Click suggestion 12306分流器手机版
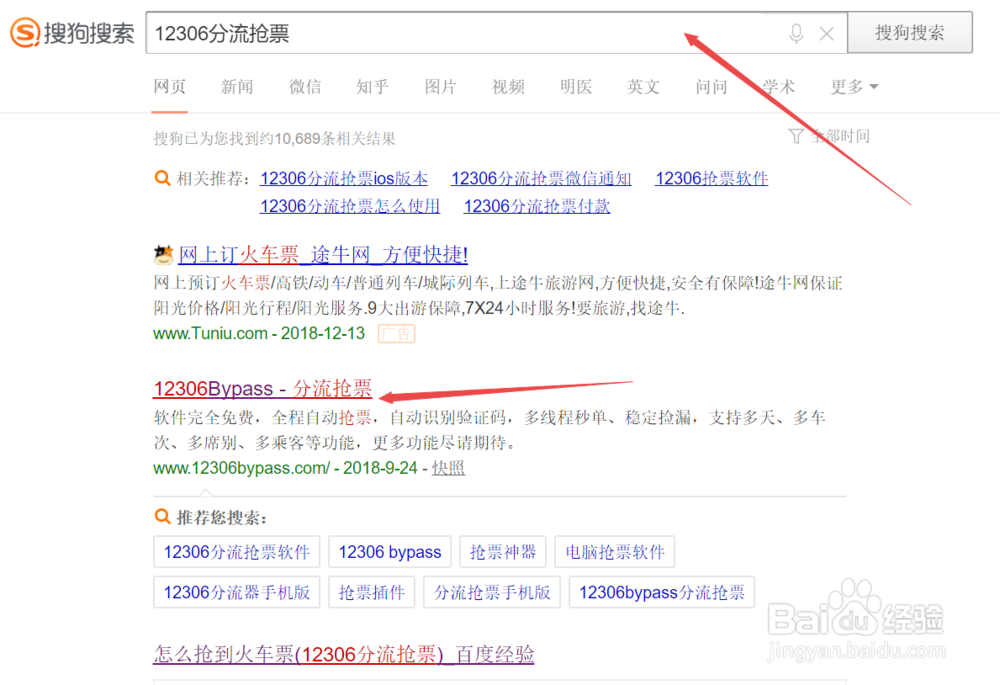Viewport: 1000px width, 685px height. 237,593
